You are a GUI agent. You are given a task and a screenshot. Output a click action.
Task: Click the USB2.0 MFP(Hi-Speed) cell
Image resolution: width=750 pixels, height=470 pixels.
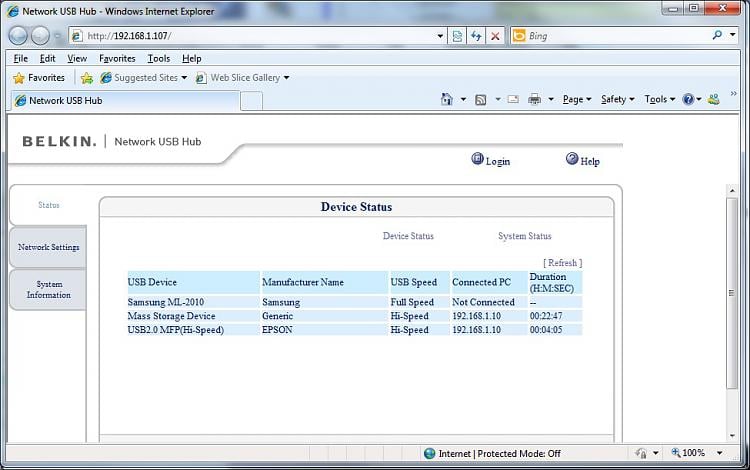[x=193, y=330]
